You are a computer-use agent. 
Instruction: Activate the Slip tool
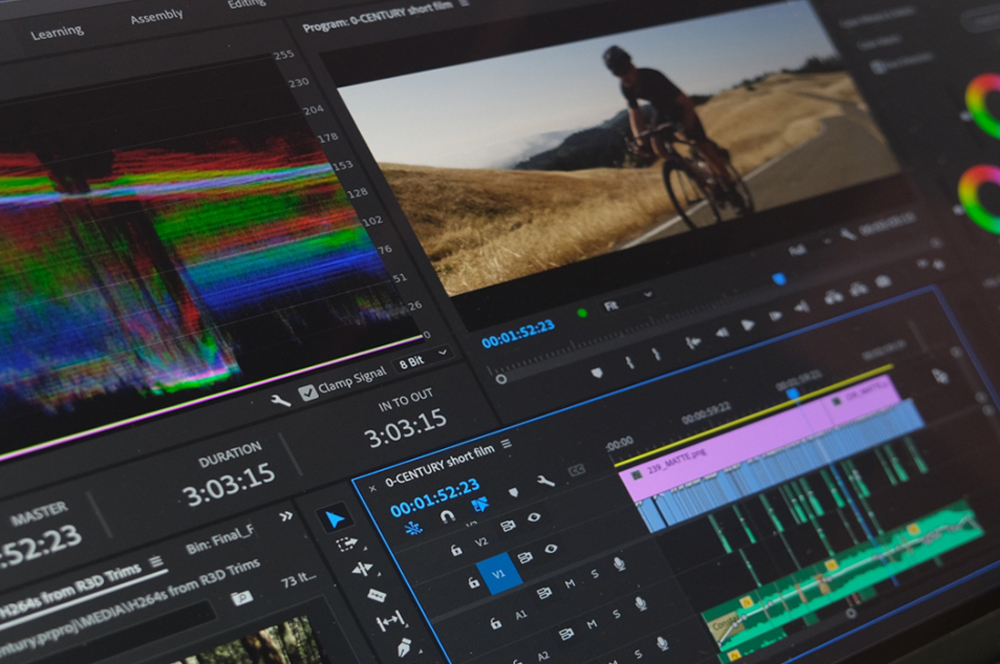[x=390, y=621]
